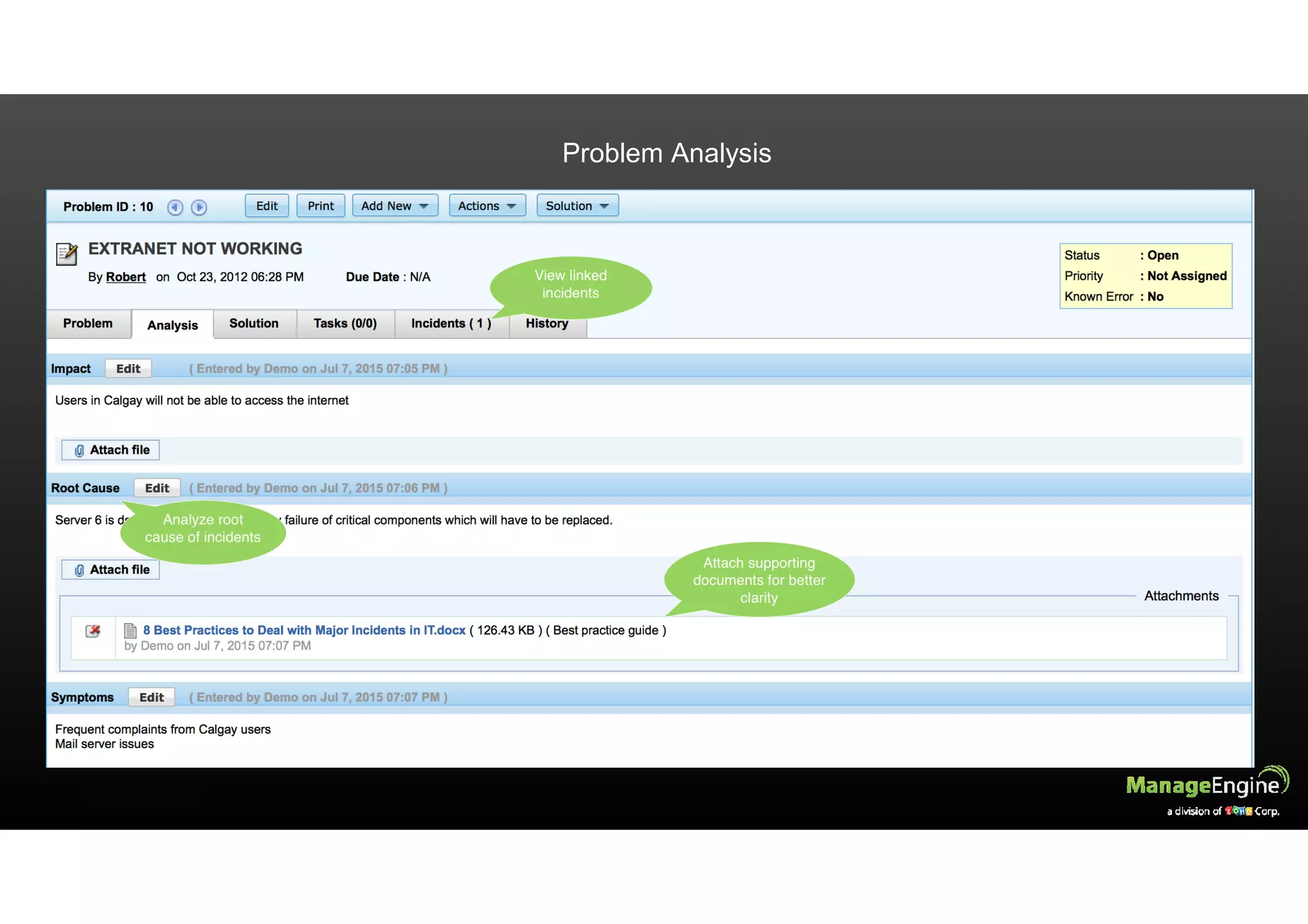Image resolution: width=1308 pixels, height=924 pixels.
Task: Click the Impact description about Calgay users
Action: click(202, 400)
